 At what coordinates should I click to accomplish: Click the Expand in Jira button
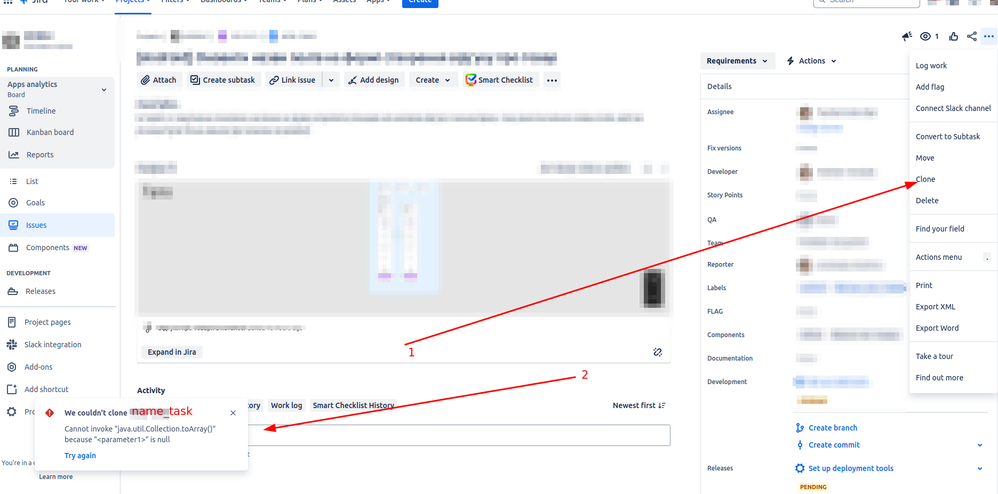(x=171, y=352)
